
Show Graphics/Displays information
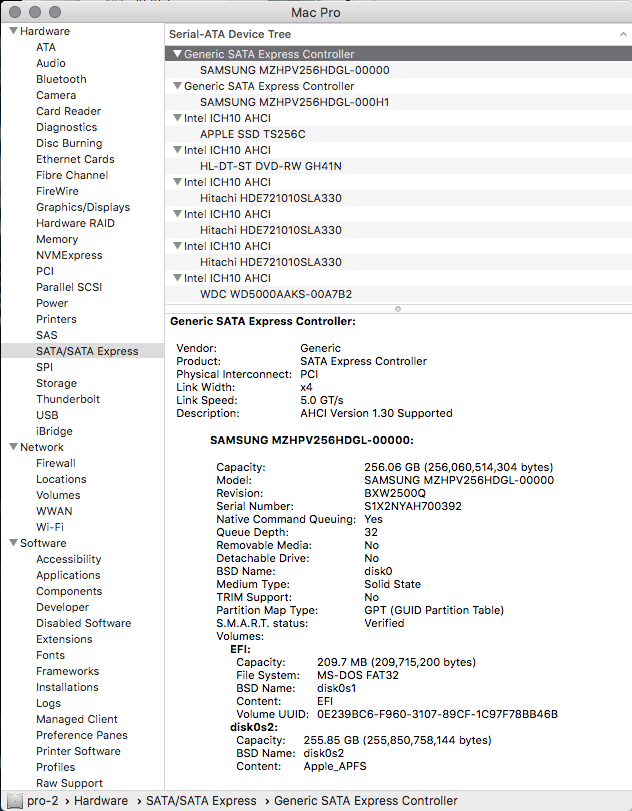point(83,207)
